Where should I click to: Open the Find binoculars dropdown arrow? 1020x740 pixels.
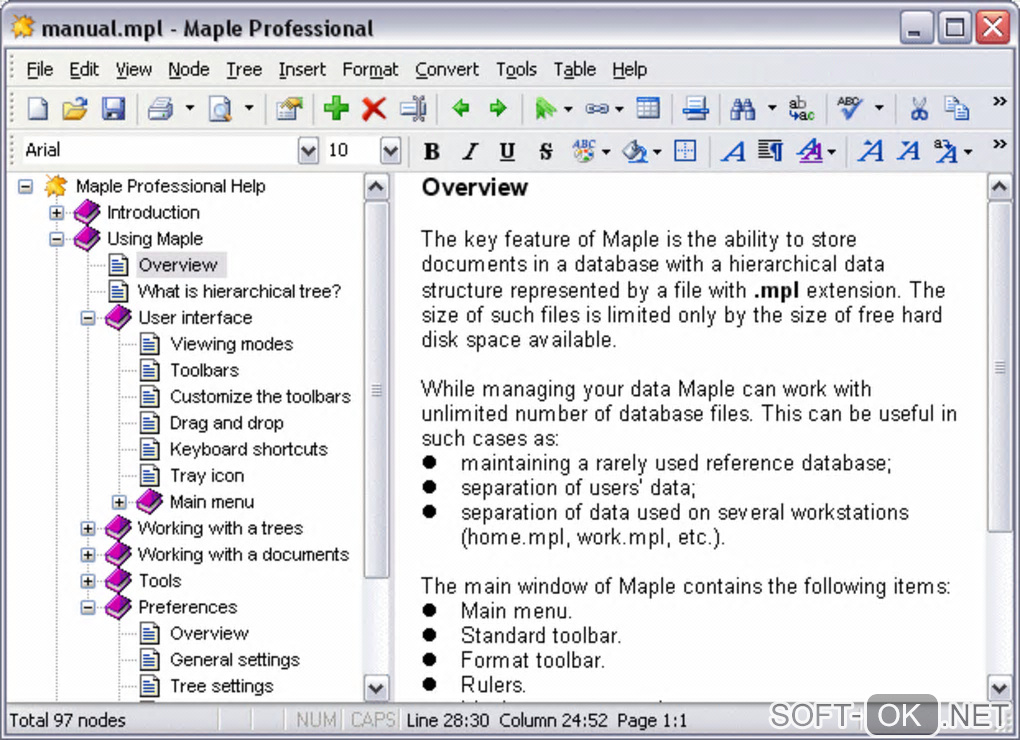[772, 108]
